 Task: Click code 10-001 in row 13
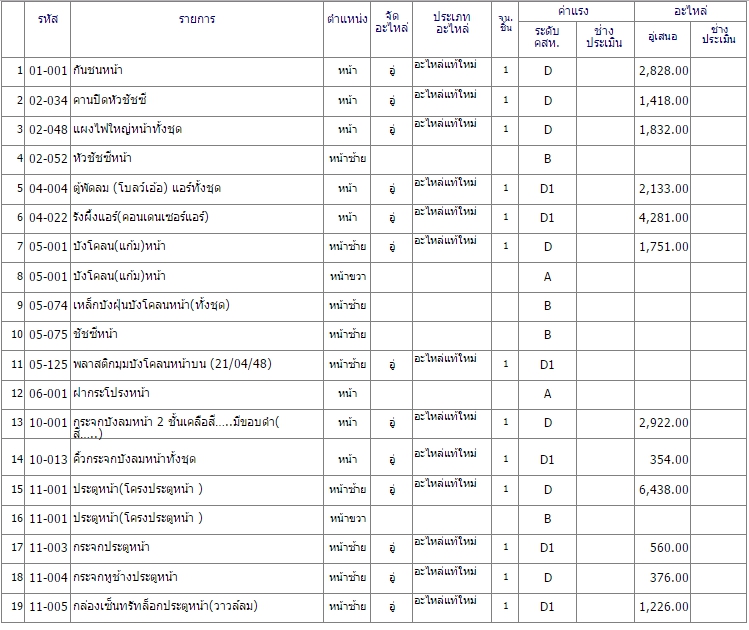pyautogui.click(x=48, y=423)
